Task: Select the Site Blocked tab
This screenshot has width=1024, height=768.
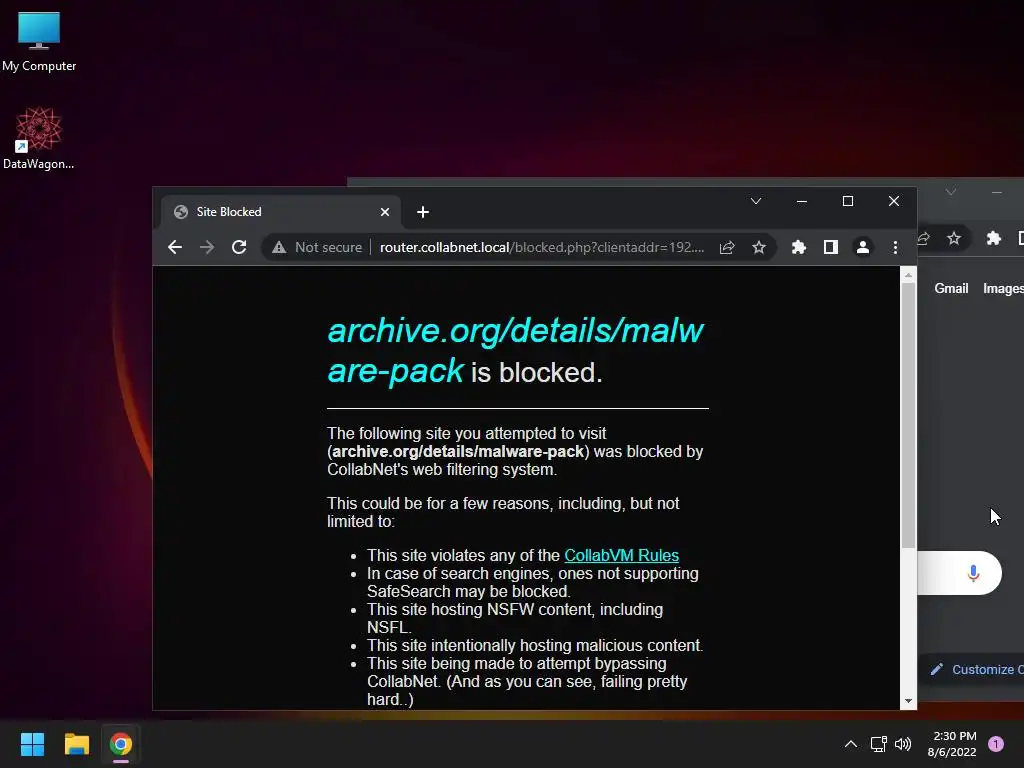Action: [x=280, y=212]
